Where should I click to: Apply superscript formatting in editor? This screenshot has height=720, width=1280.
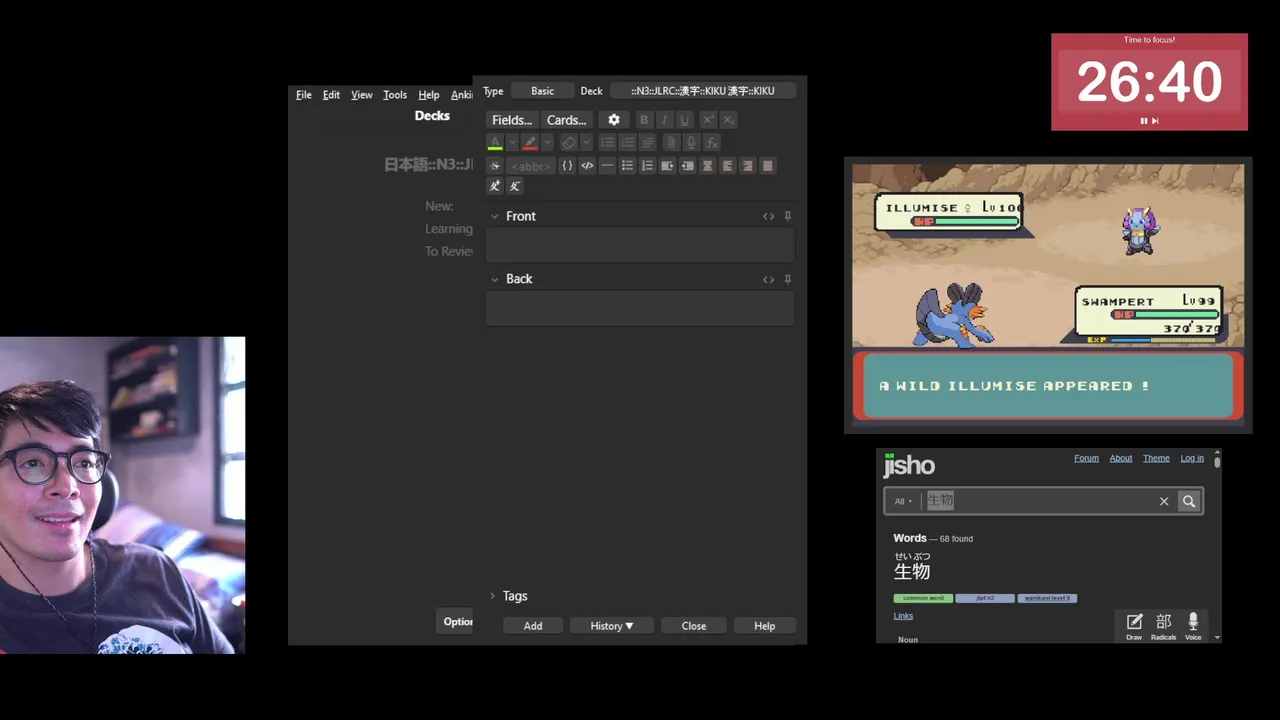(x=708, y=120)
